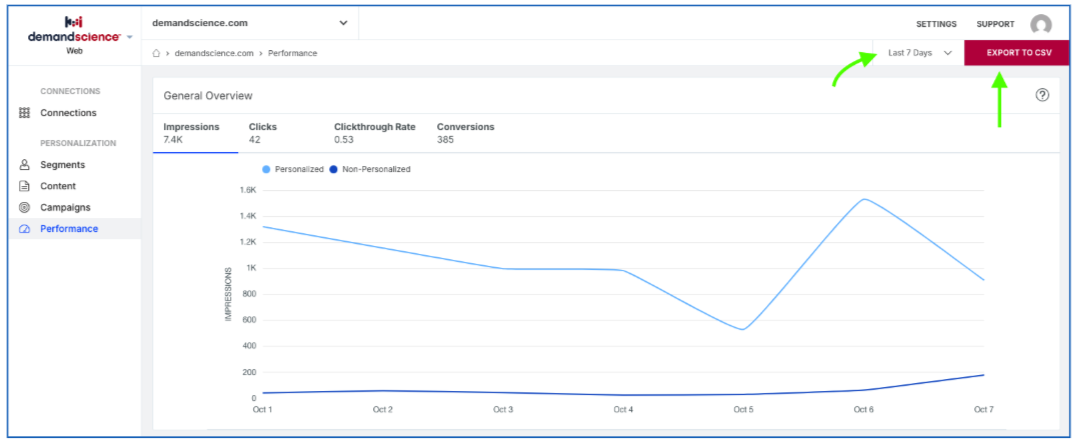Open the user profile avatar

(1041, 24)
